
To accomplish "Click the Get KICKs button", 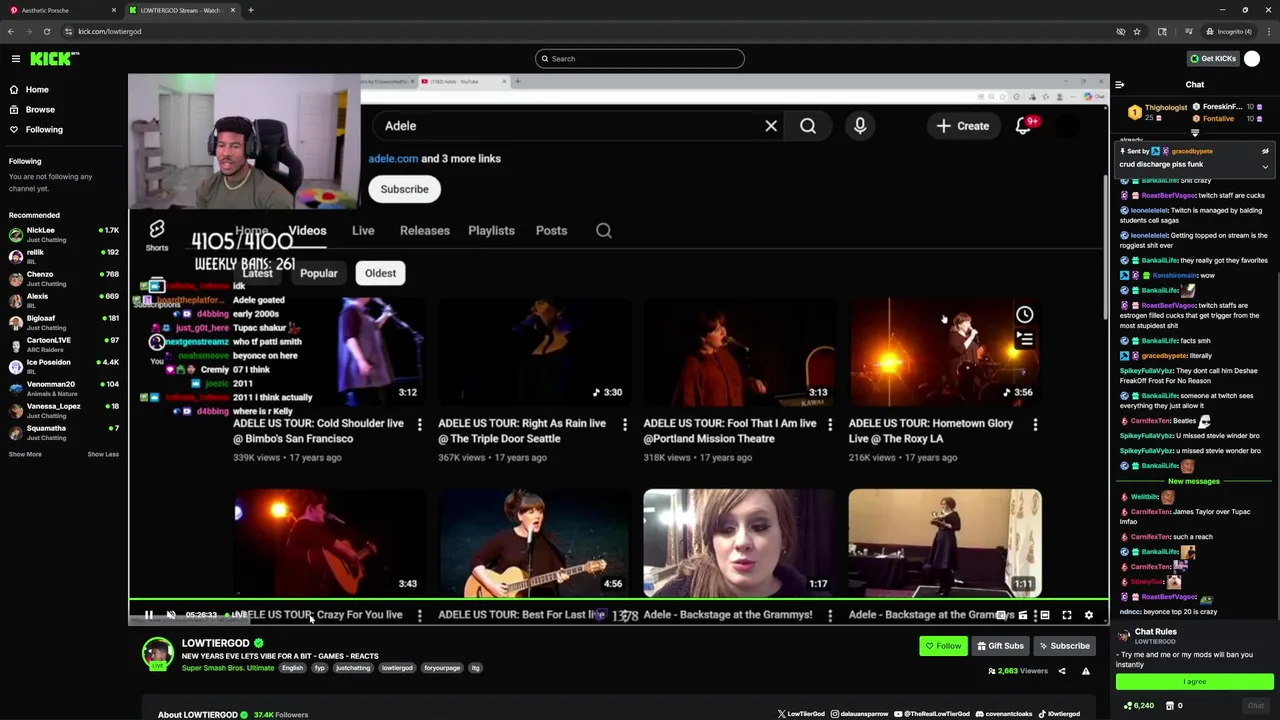I will (x=1212, y=59).
